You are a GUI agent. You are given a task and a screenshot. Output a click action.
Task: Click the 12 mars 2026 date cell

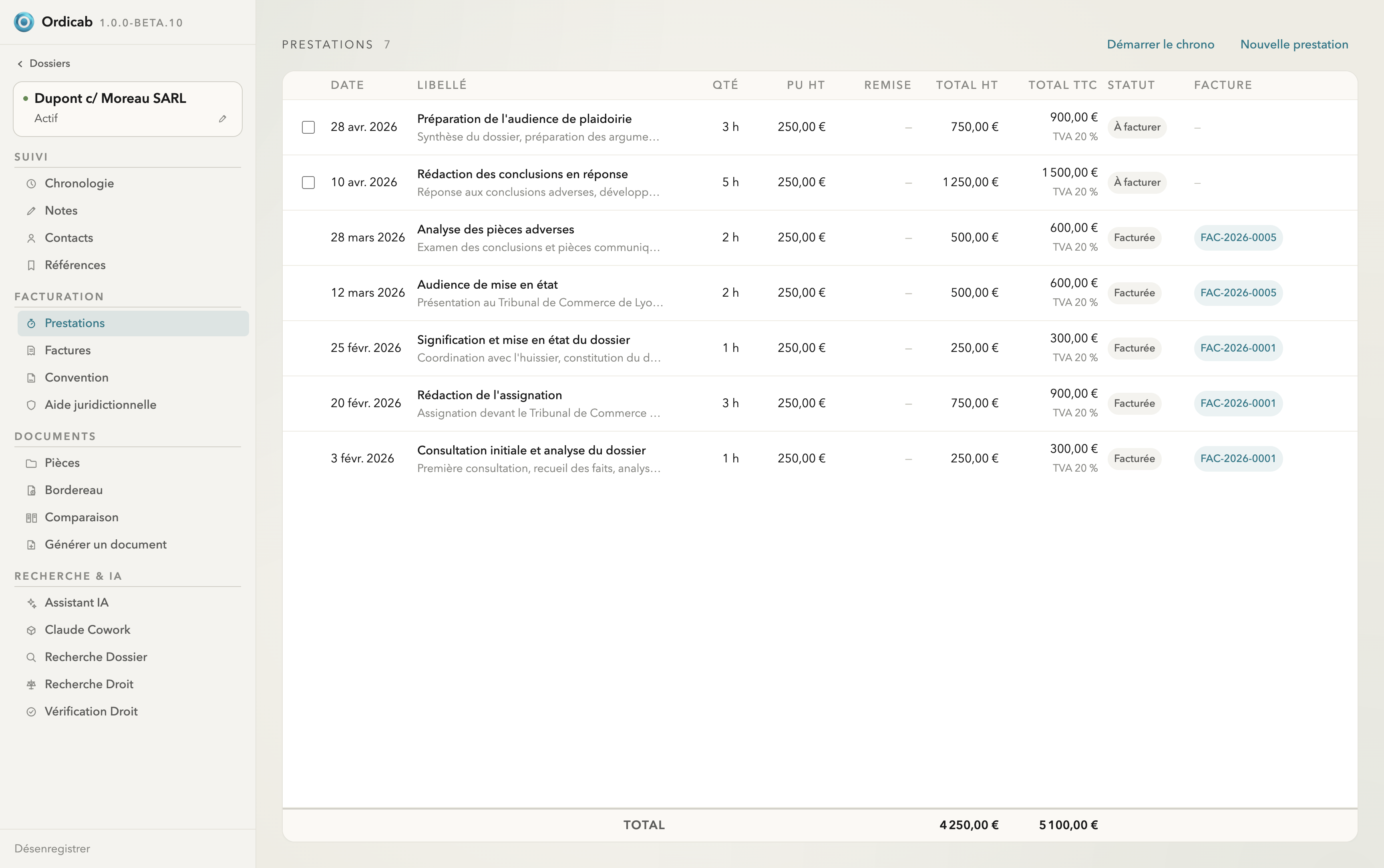click(x=367, y=293)
